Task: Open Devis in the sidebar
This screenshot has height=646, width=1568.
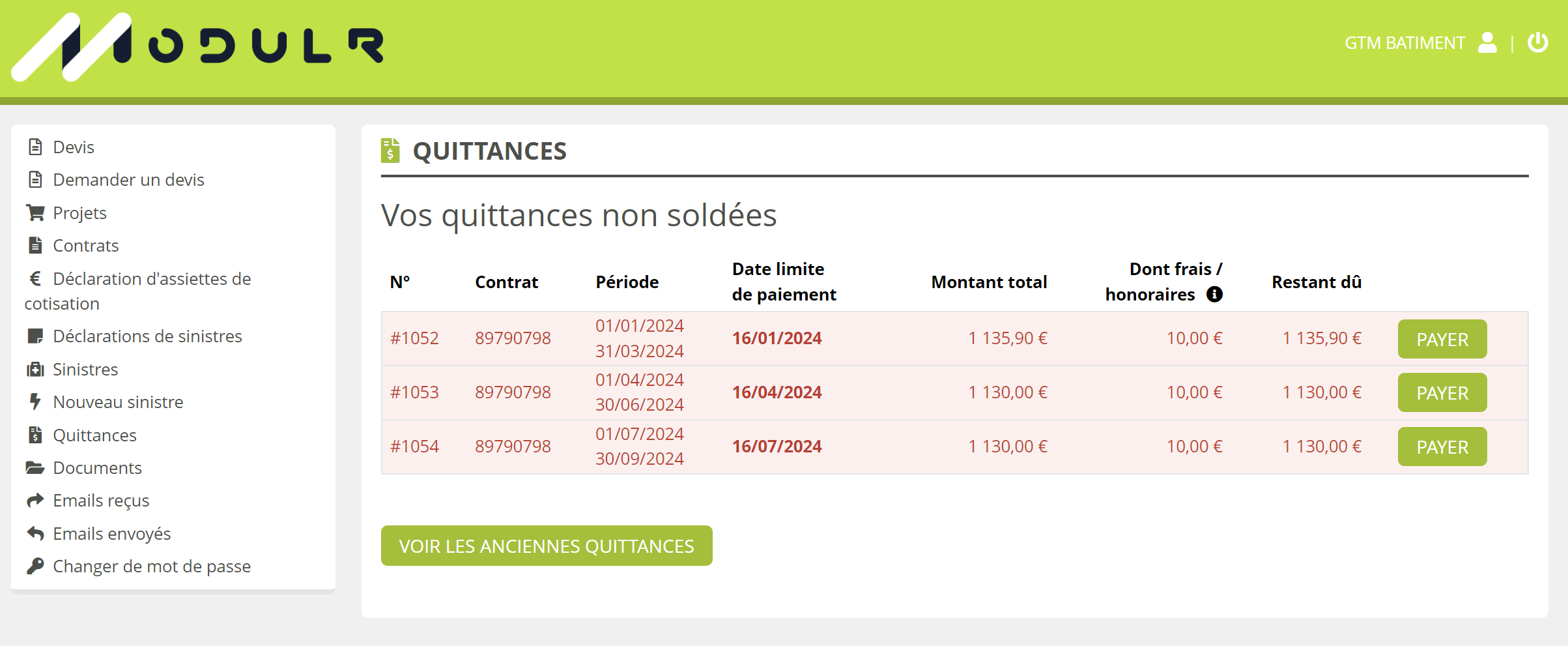Action: coord(74,147)
